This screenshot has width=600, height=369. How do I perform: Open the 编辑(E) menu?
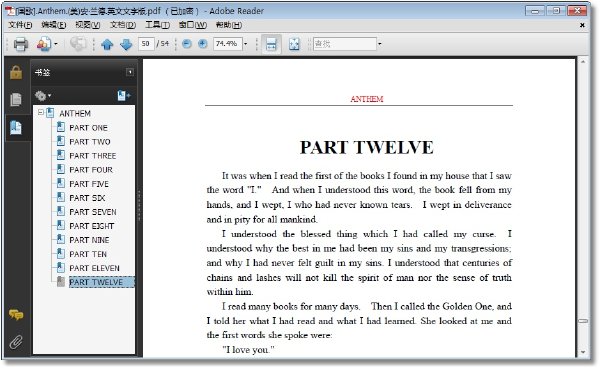54,25
